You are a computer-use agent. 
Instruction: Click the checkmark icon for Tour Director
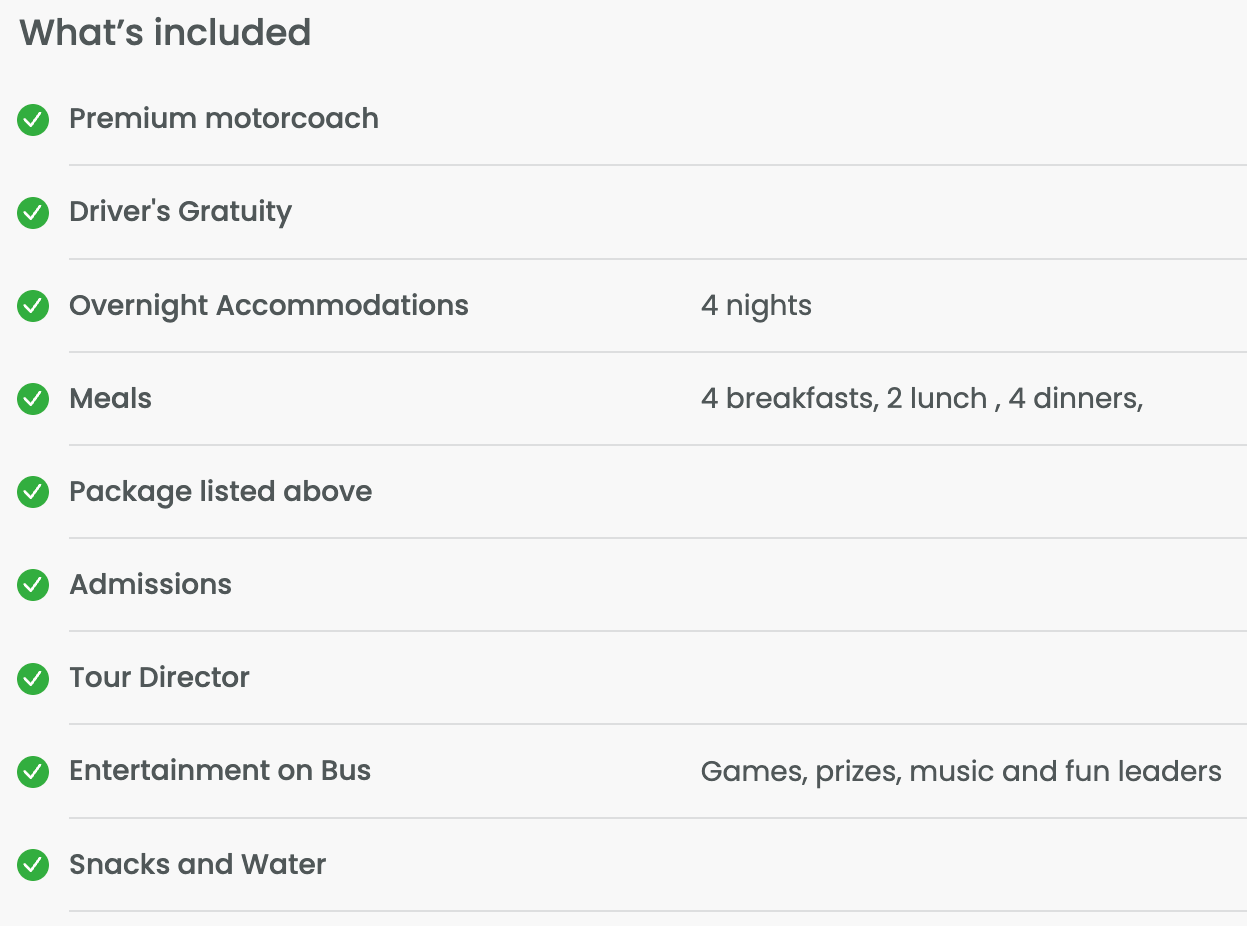(x=33, y=678)
